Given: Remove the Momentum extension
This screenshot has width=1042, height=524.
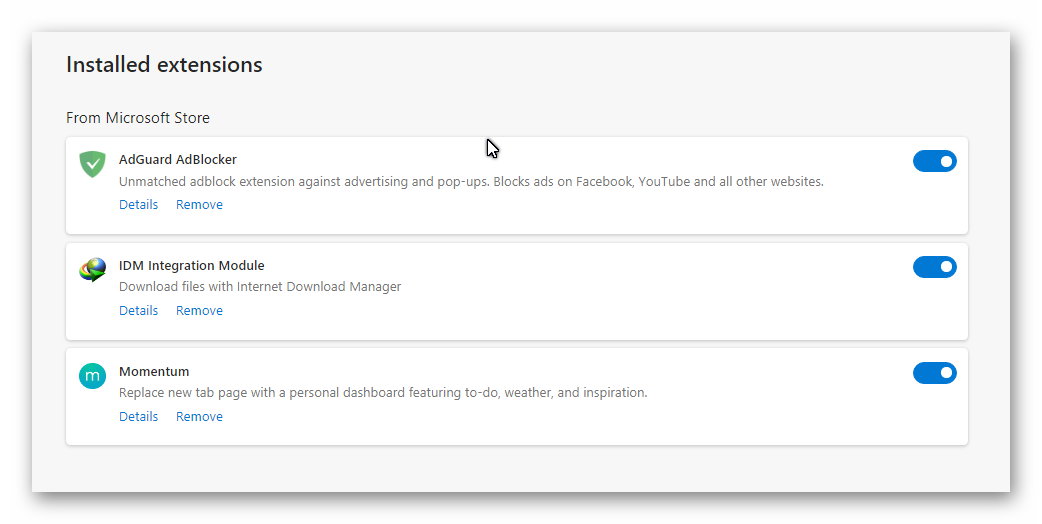Looking at the screenshot, I should (x=199, y=417).
